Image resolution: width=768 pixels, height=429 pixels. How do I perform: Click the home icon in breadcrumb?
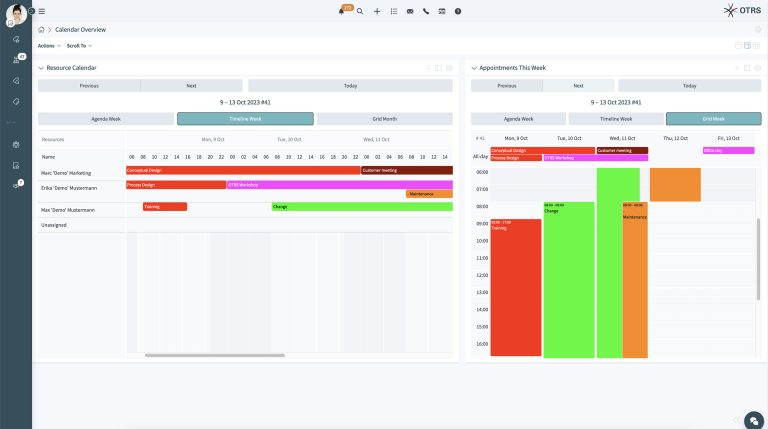pos(41,30)
